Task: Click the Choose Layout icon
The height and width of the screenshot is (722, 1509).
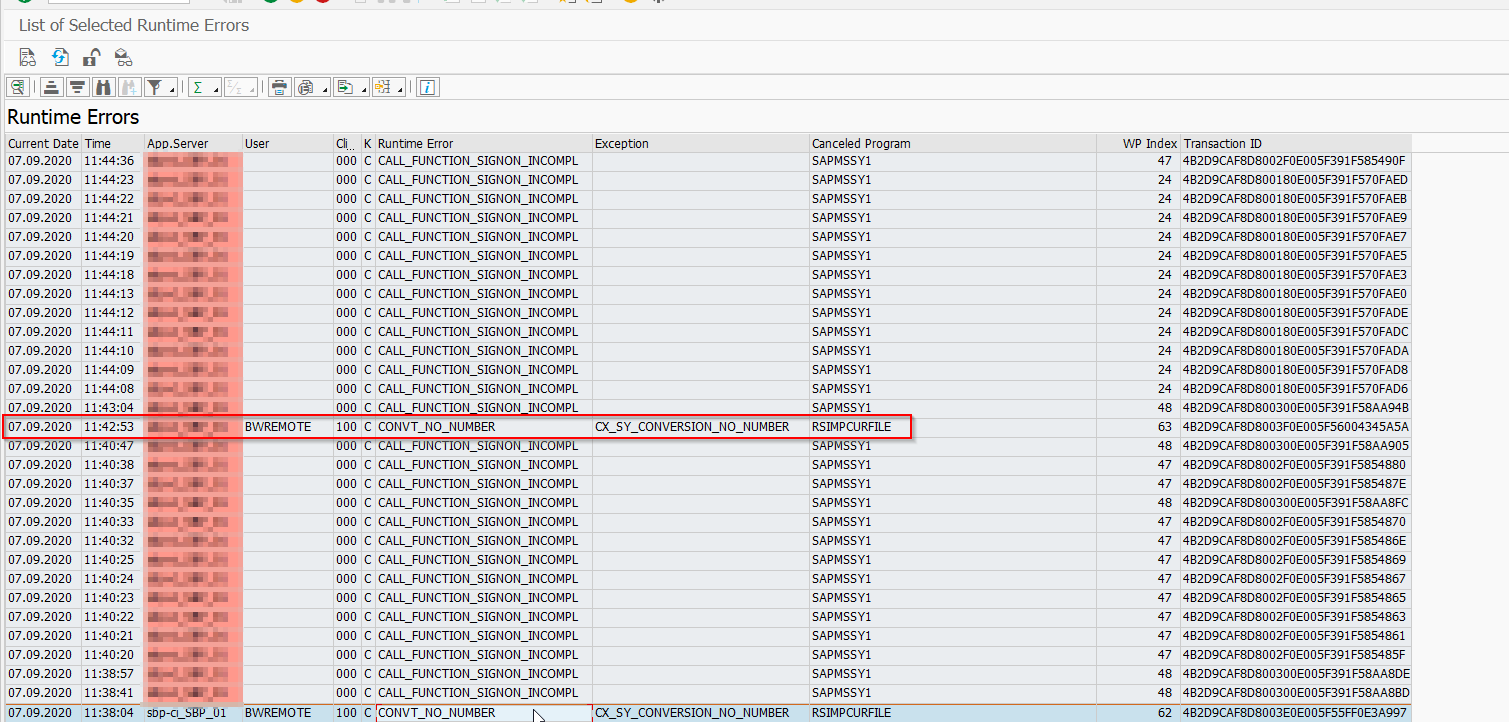Action: (x=384, y=87)
